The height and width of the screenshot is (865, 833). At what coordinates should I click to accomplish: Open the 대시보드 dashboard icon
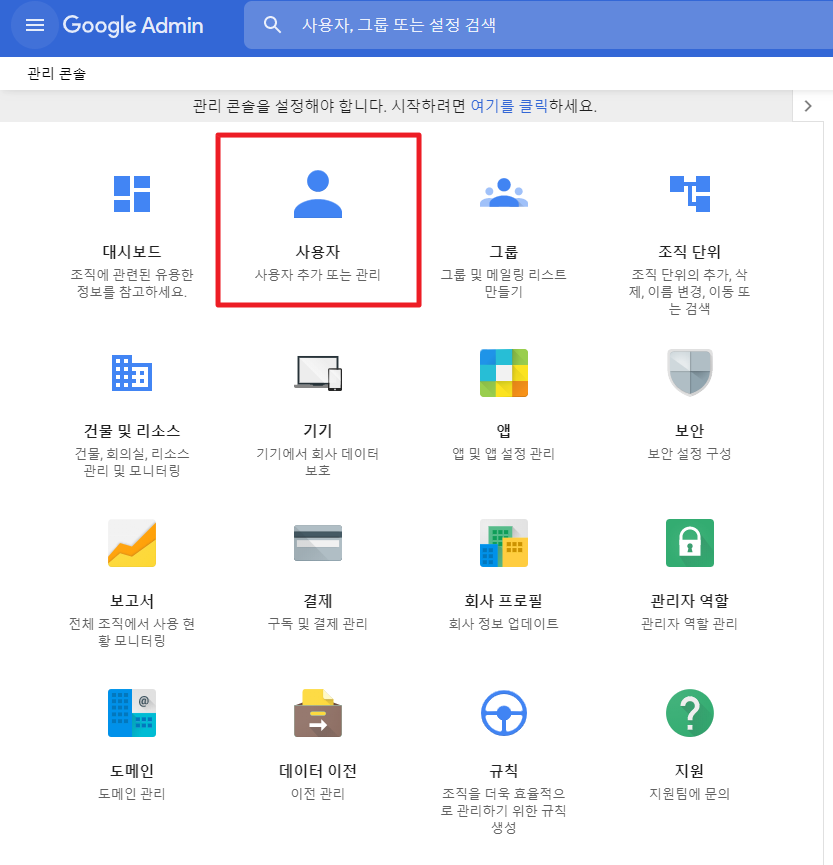pos(132,194)
